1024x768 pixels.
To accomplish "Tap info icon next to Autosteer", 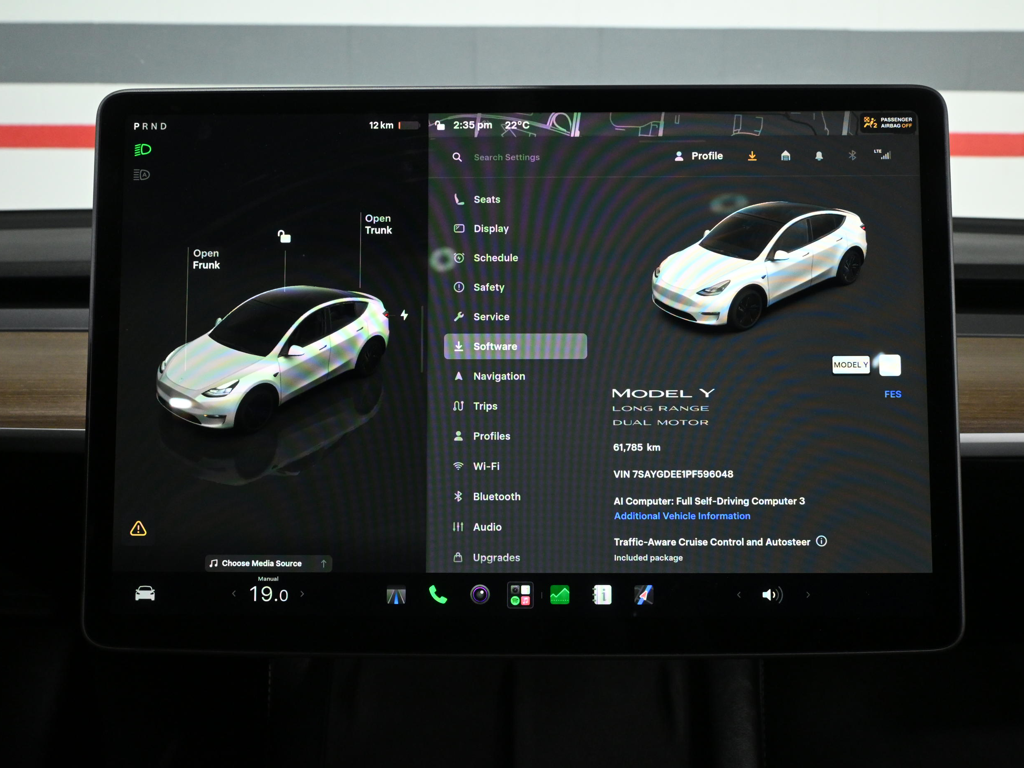I will (822, 541).
